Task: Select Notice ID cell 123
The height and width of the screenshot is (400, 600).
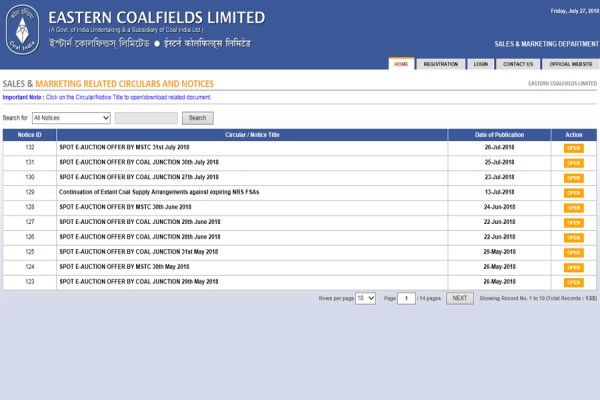Action: pyautogui.click(x=30, y=282)
